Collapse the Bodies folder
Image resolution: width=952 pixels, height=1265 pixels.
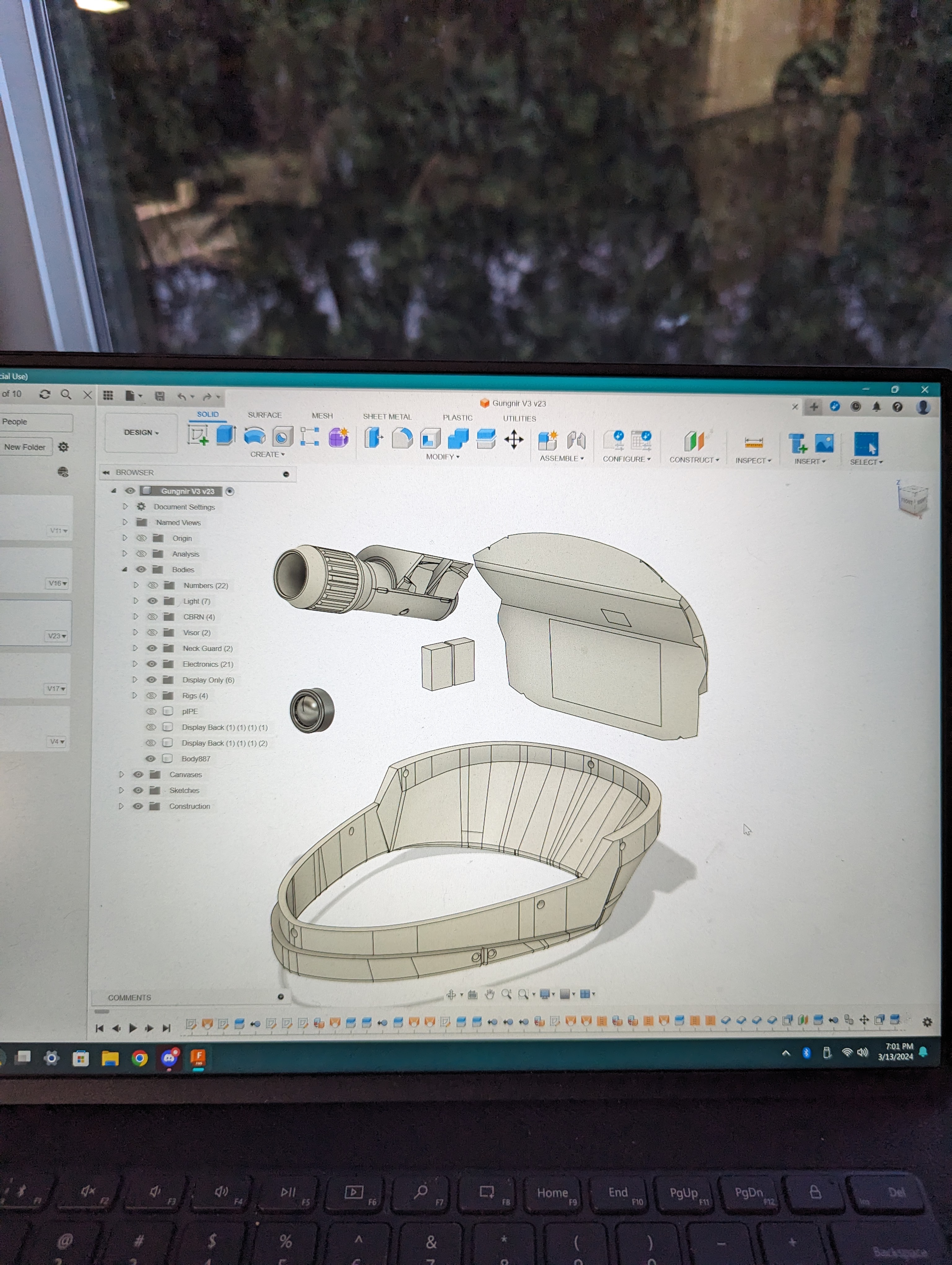(125, 570)
